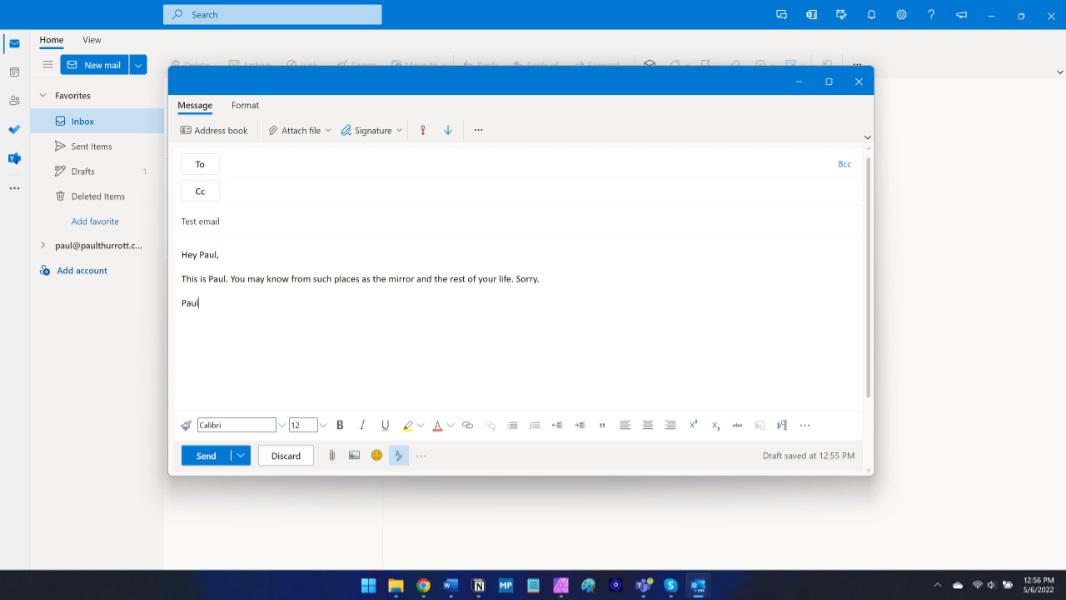Screen dimensions: 1066x600
Task: Toggle bold formatting in compose toolbar
Action: tap(340, 426)
